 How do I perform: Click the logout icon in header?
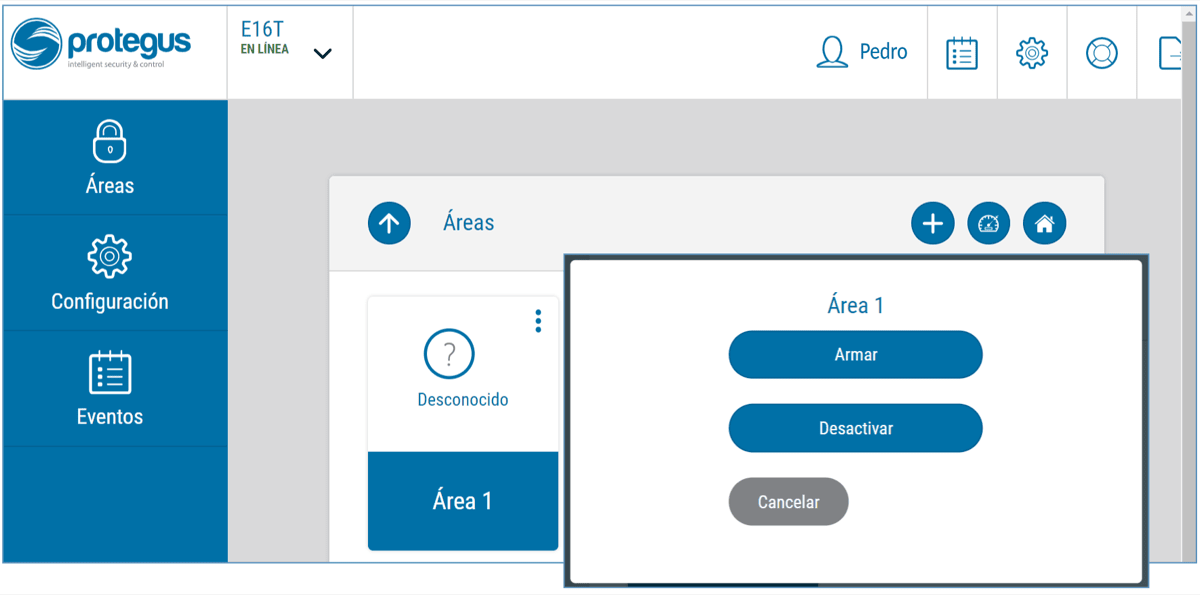(1170, 53)
